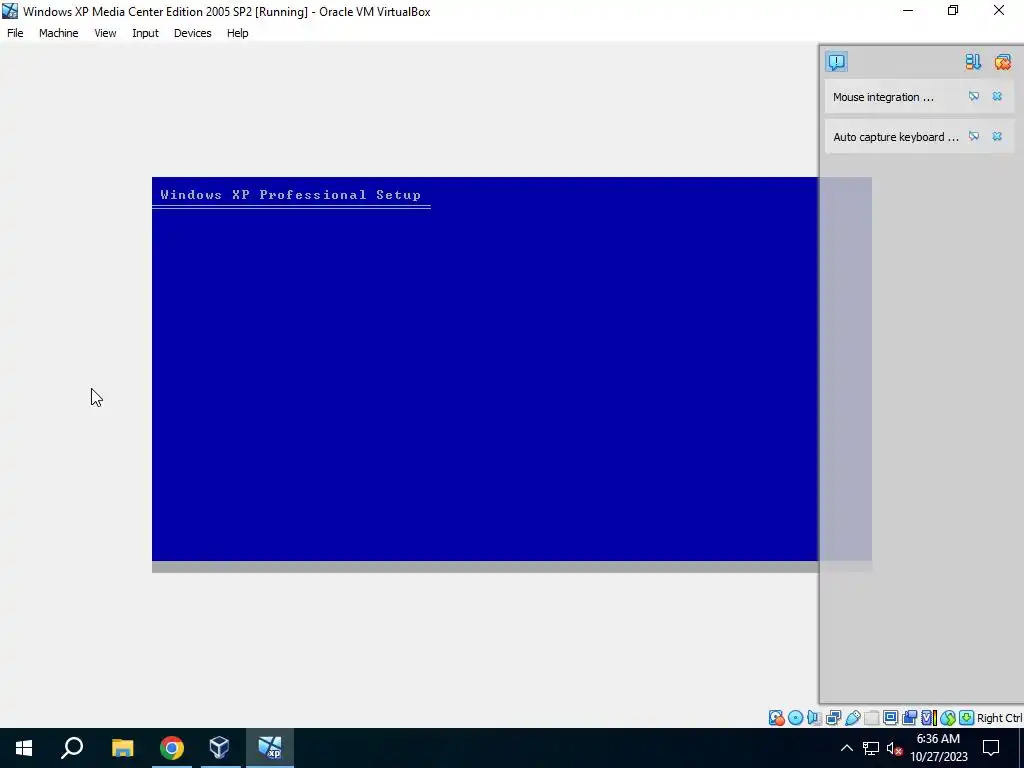Click the optical disc status icon

tap(795, 718)
